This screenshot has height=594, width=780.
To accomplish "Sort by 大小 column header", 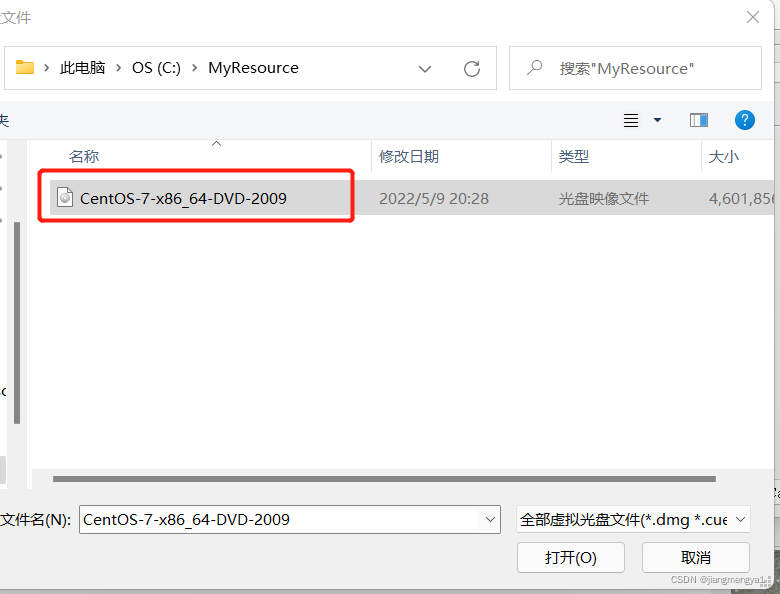I will click(723, 156).
